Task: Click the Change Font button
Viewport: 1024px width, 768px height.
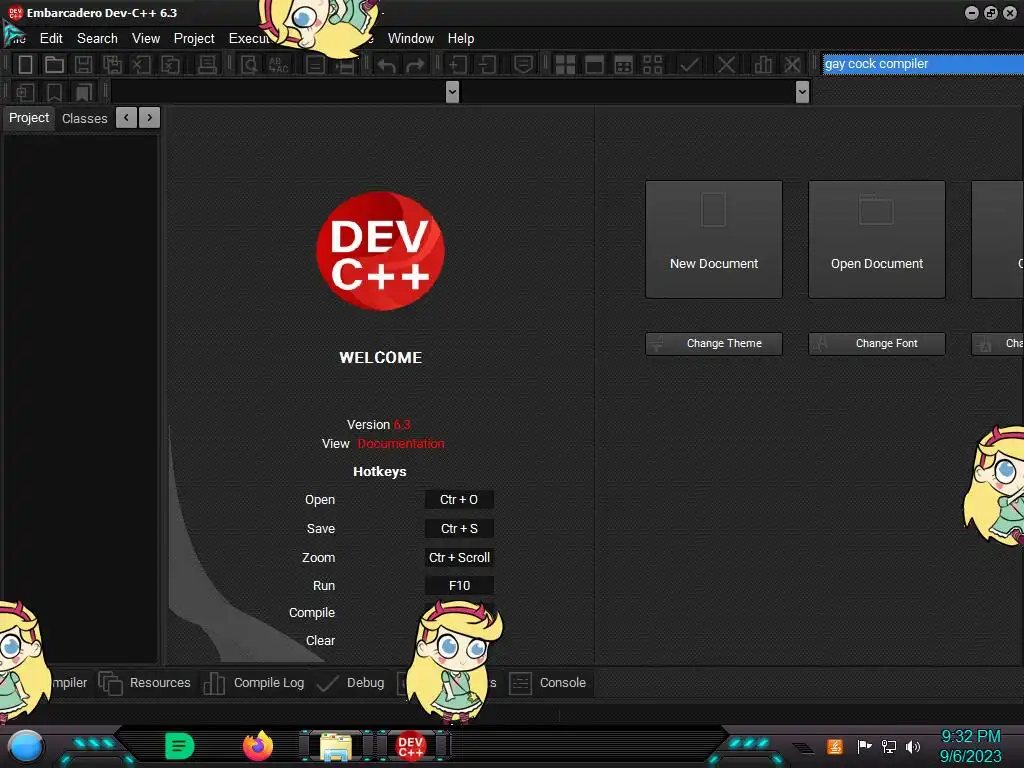Action: (877, 344)
